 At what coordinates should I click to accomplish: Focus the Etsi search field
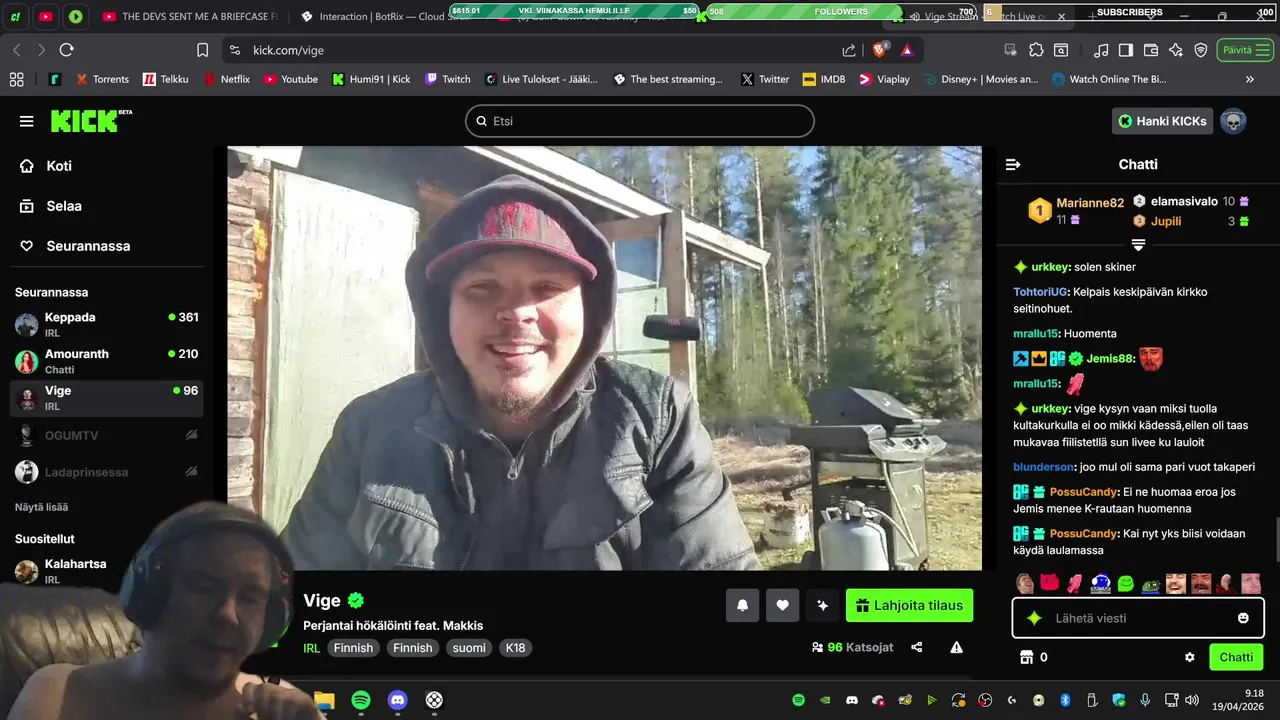pos(640,121)
